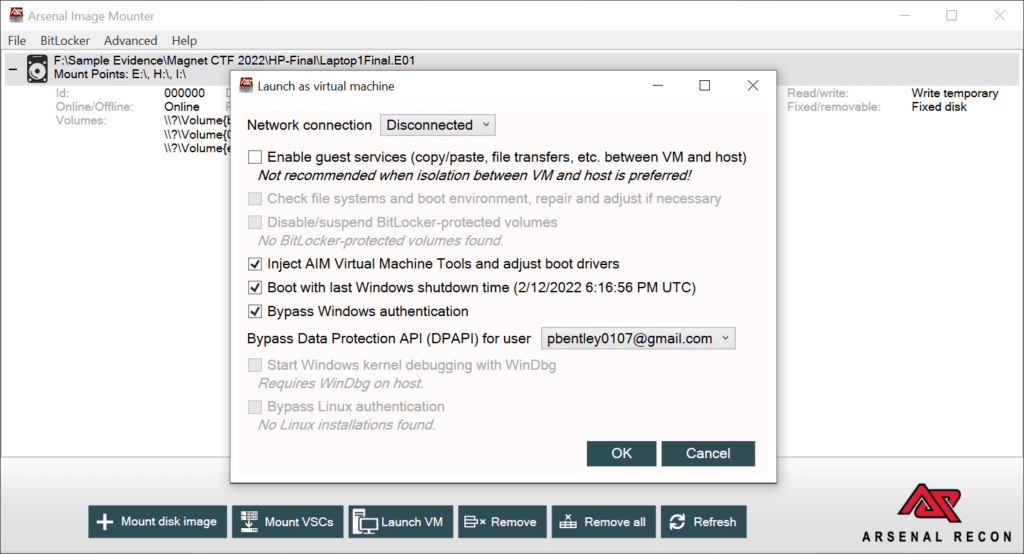Click the Launch VM monitor icon
Viewport: 1024px width, 554px height.
point(365,522)
